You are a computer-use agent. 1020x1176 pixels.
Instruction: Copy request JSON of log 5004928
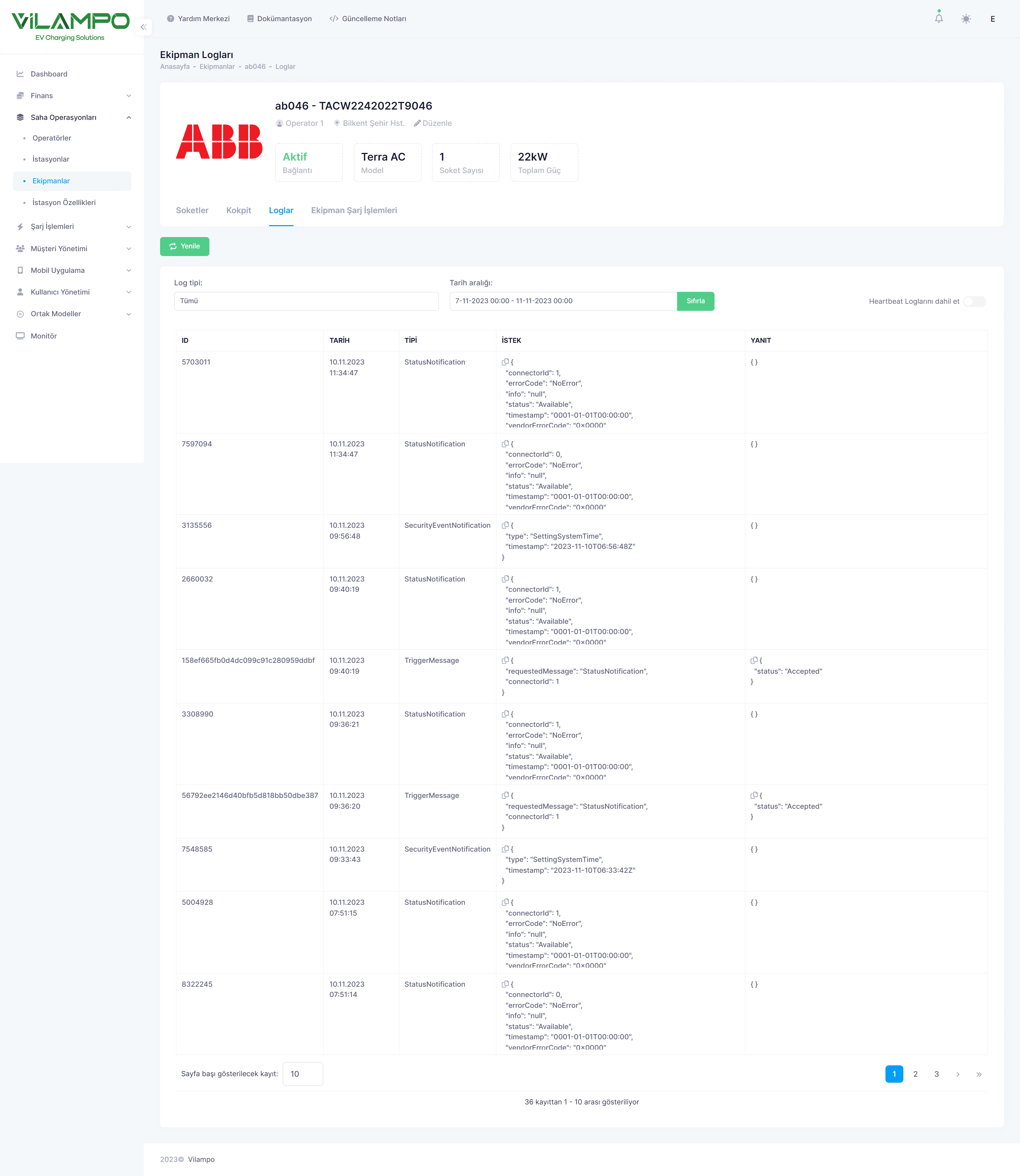(x=505, y=902)
